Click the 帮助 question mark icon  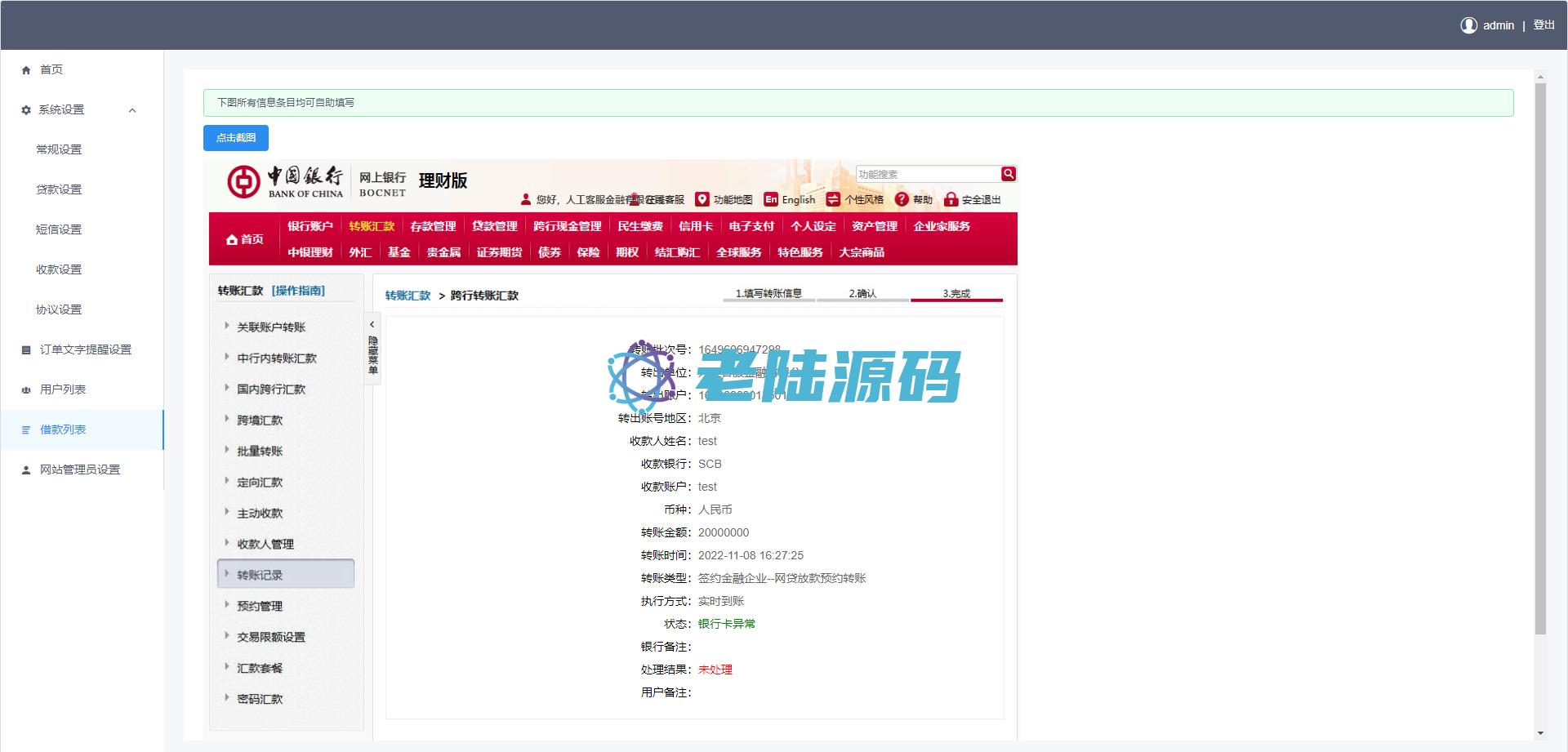[902, 199]
